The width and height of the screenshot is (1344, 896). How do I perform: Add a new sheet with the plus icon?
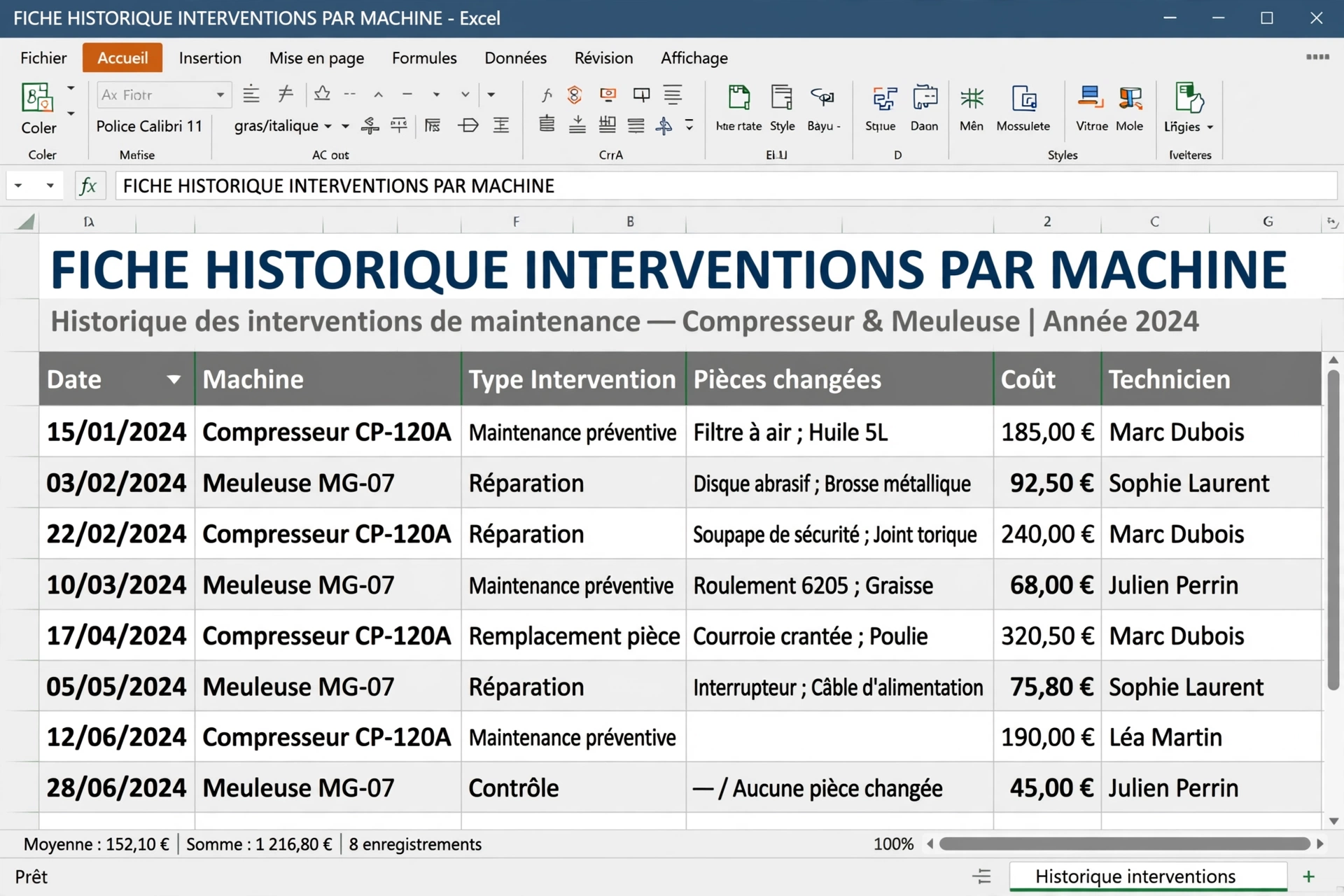[1308, 876]
